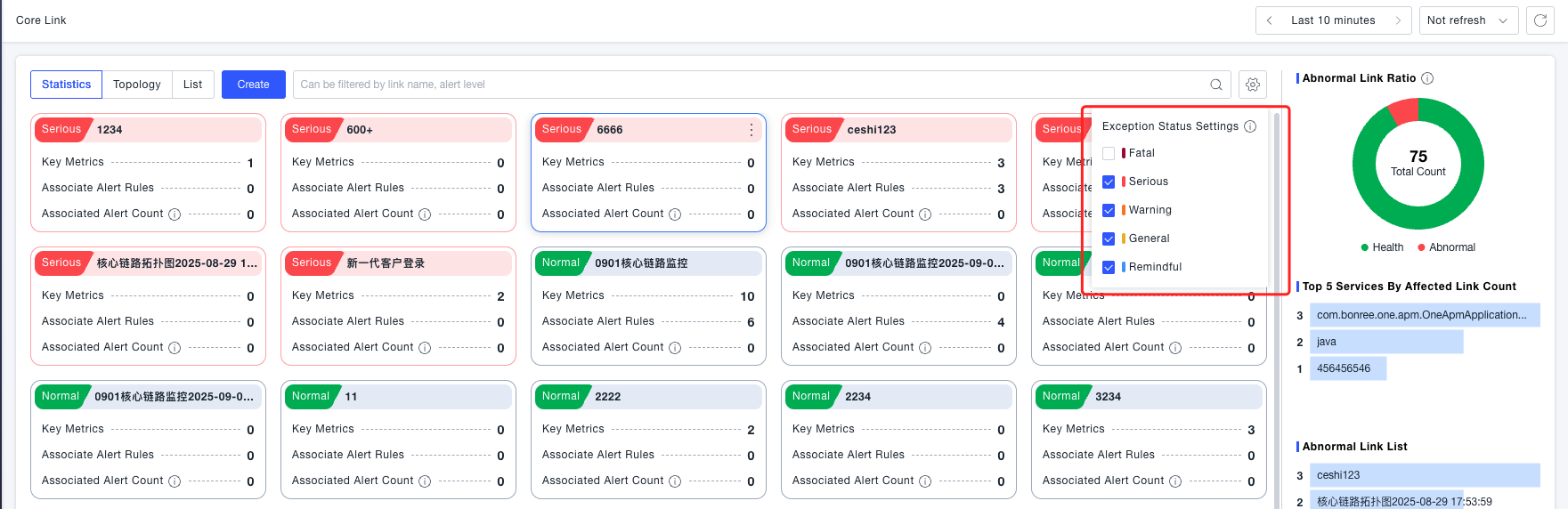Uncheck the Serious checkbox
Screen dimensions: 1568x509
(x=1109, y=182)
